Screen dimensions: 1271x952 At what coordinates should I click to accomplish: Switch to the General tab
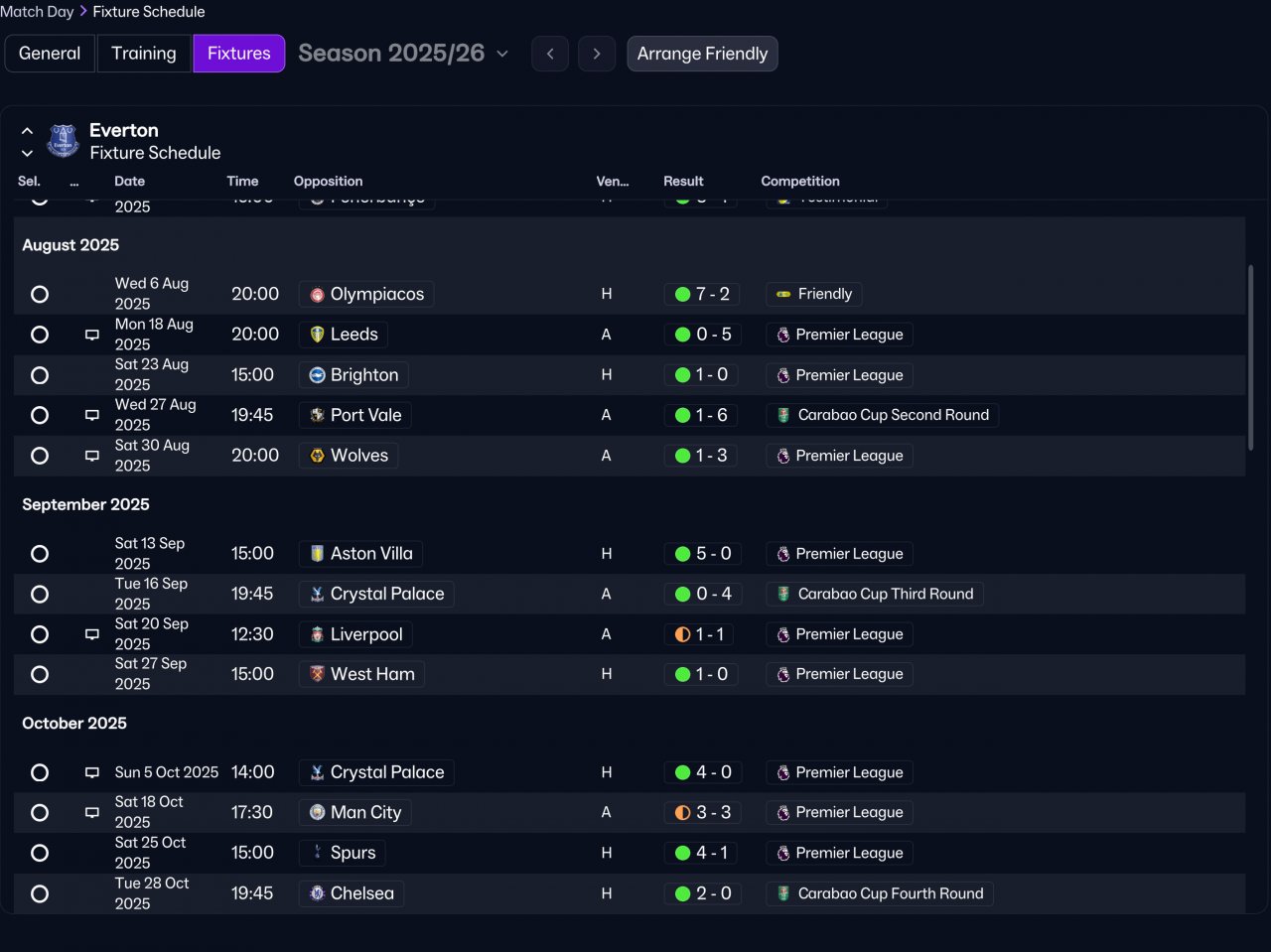(50, 54)
